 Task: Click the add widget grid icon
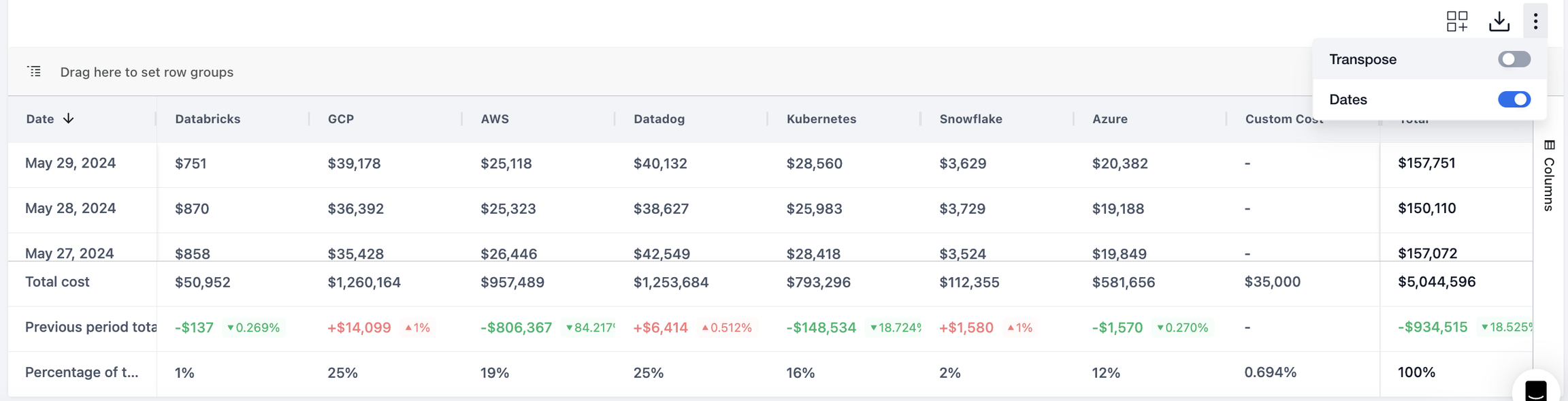click(x=1457, y=21)
